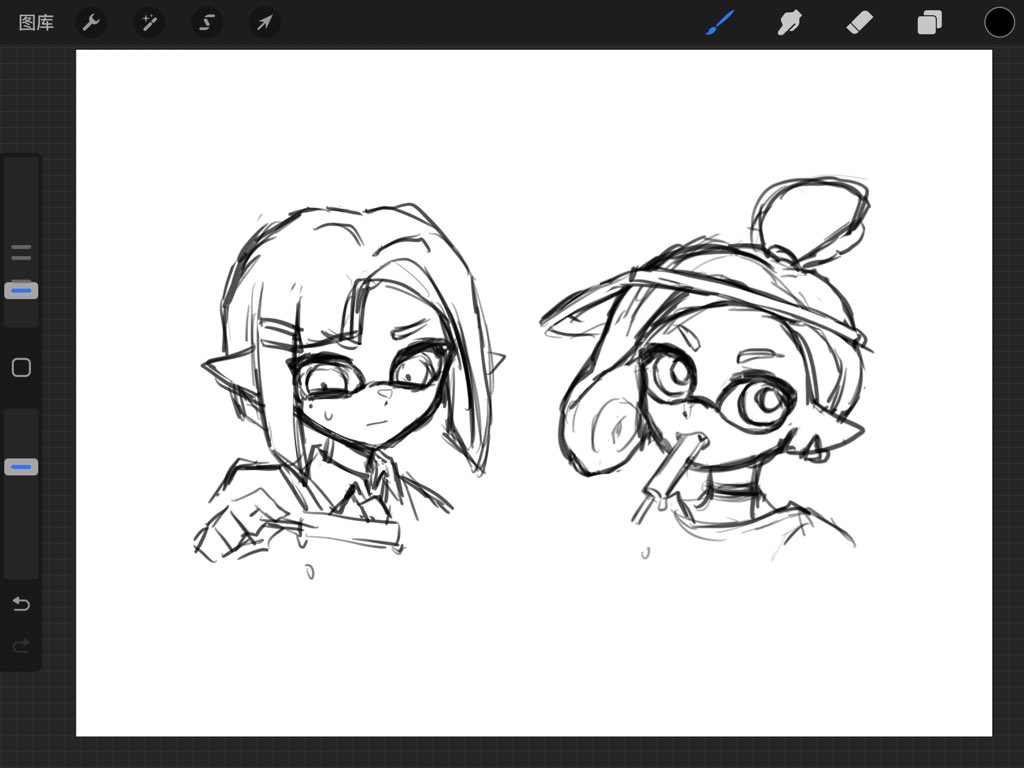
Task: Tap the square Modify button in sidebar
Action: point(21,368)
